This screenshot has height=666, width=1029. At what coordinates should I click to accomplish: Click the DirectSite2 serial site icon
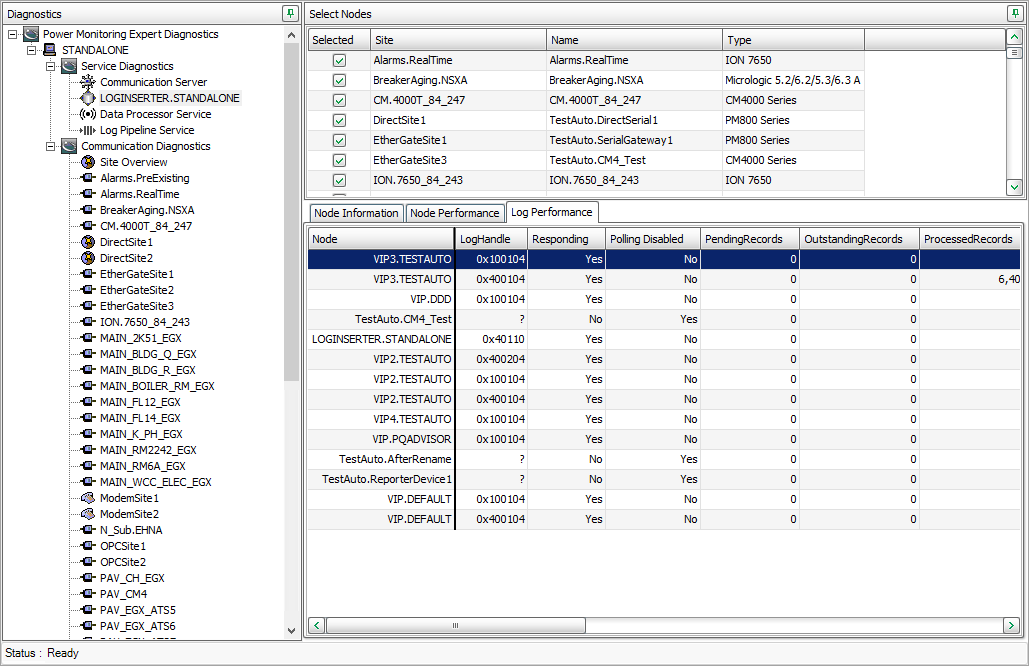click(88, 258)
